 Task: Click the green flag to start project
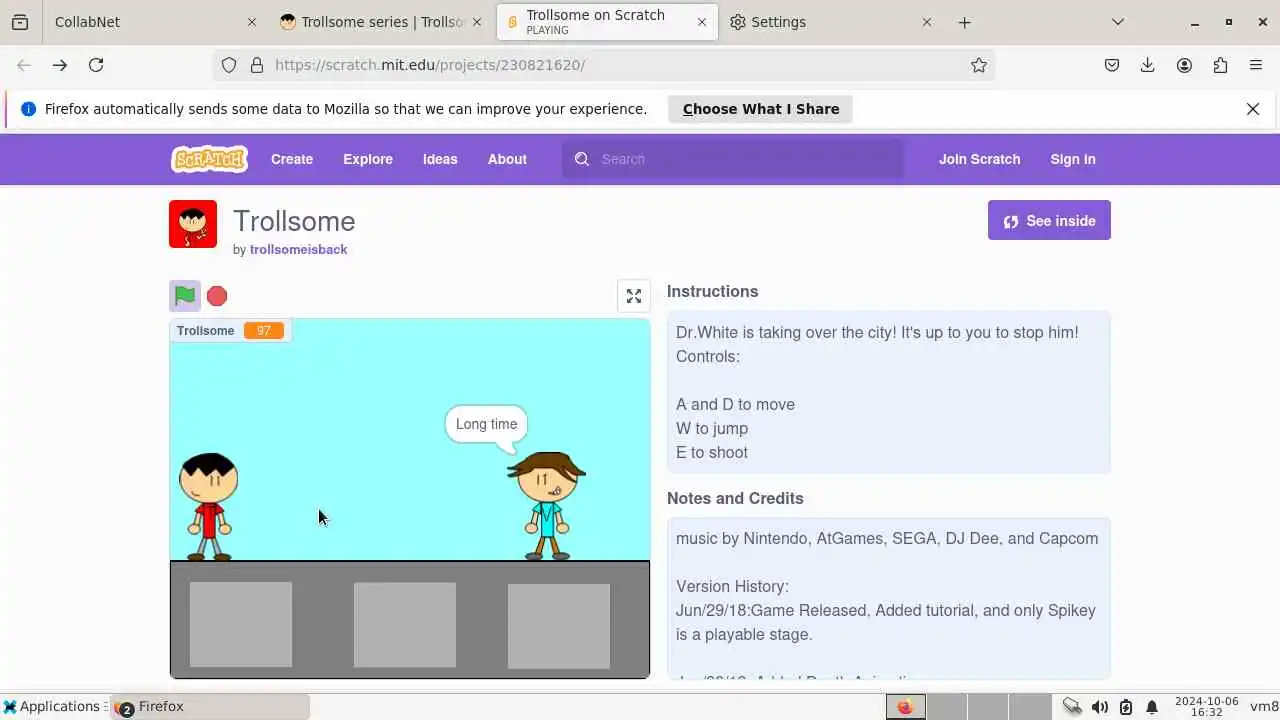[185, 296]
